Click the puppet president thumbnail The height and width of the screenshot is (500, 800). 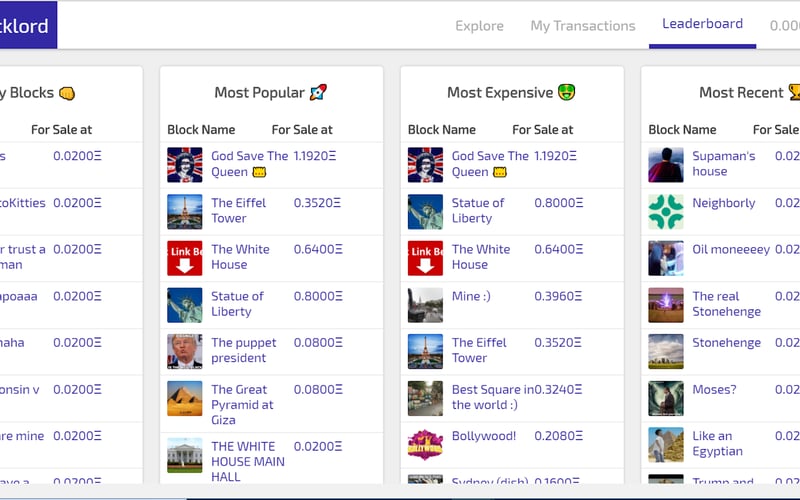[185, 352]
